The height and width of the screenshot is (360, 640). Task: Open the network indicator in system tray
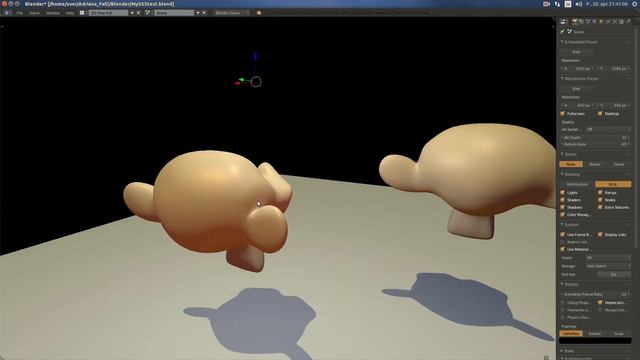557,4
